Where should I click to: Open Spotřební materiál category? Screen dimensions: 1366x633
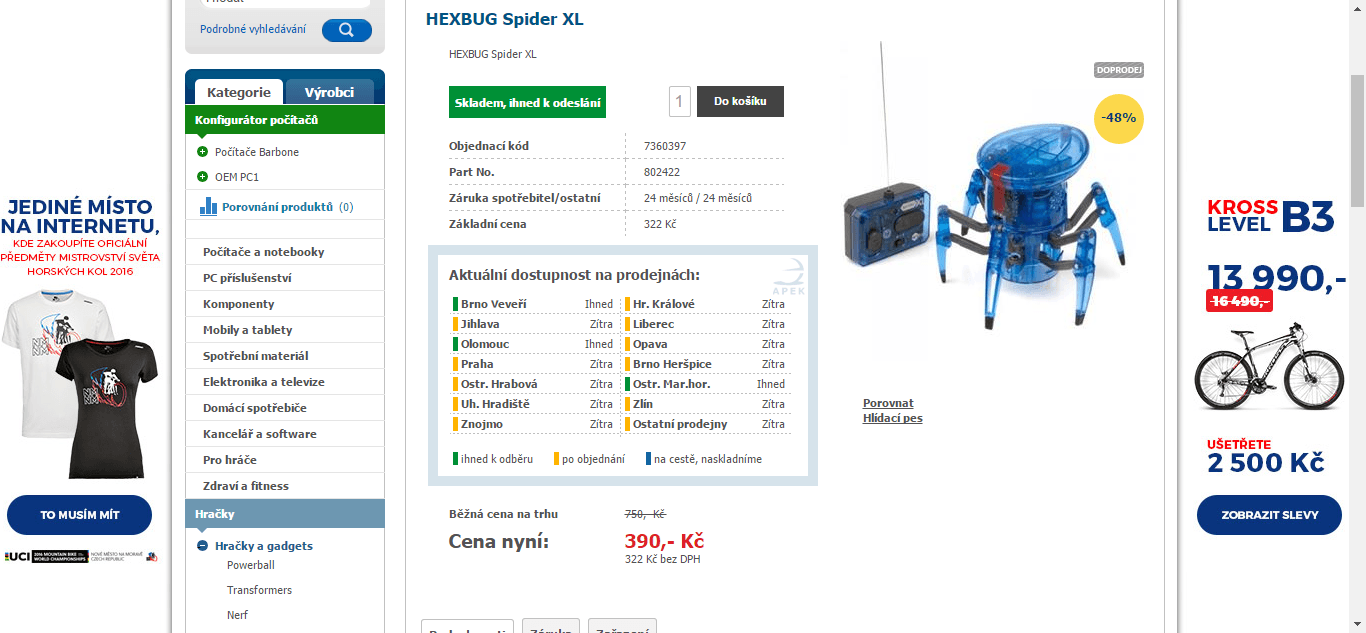pyautogui.click(x=285, y=356)
